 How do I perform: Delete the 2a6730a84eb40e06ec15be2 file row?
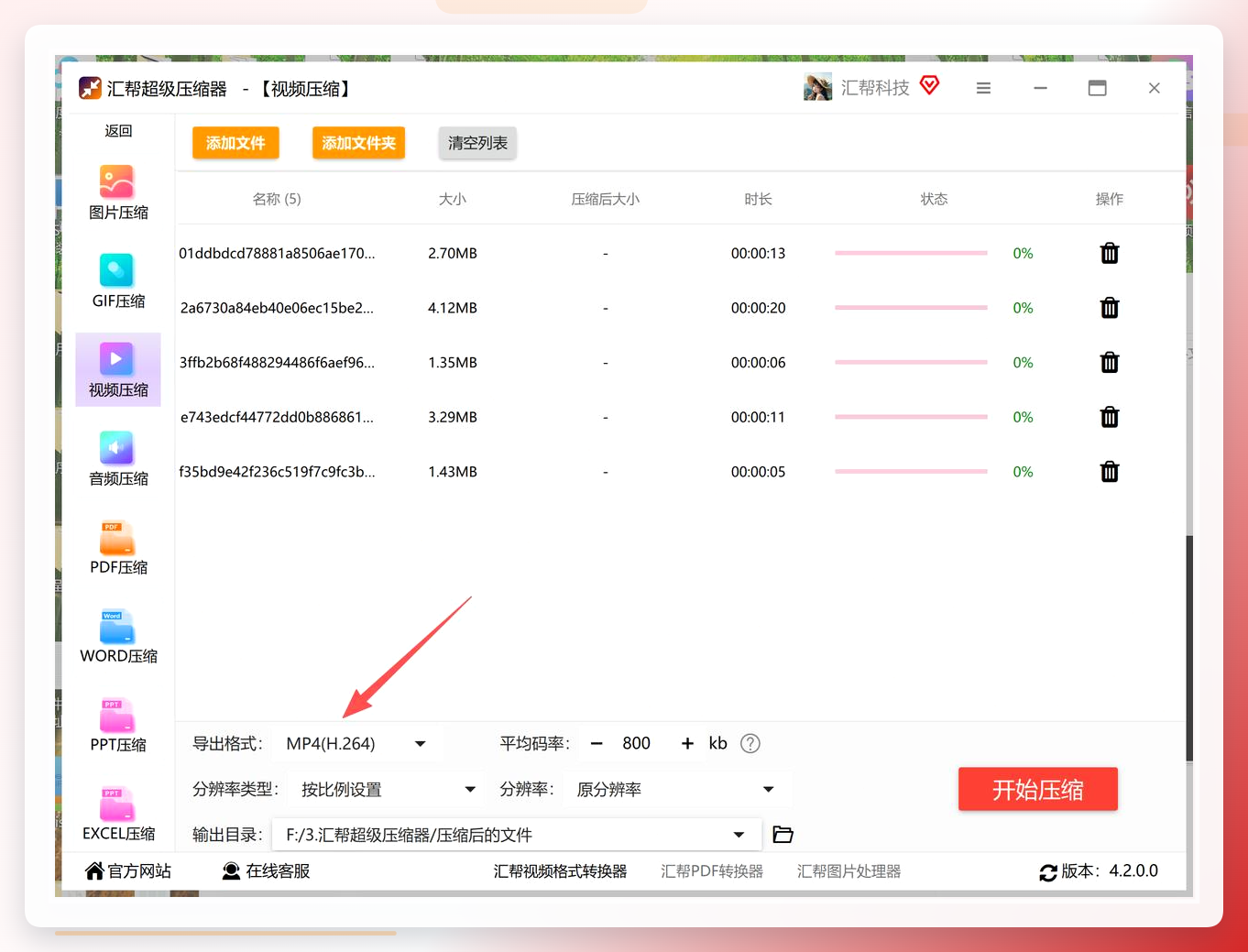1110,308
